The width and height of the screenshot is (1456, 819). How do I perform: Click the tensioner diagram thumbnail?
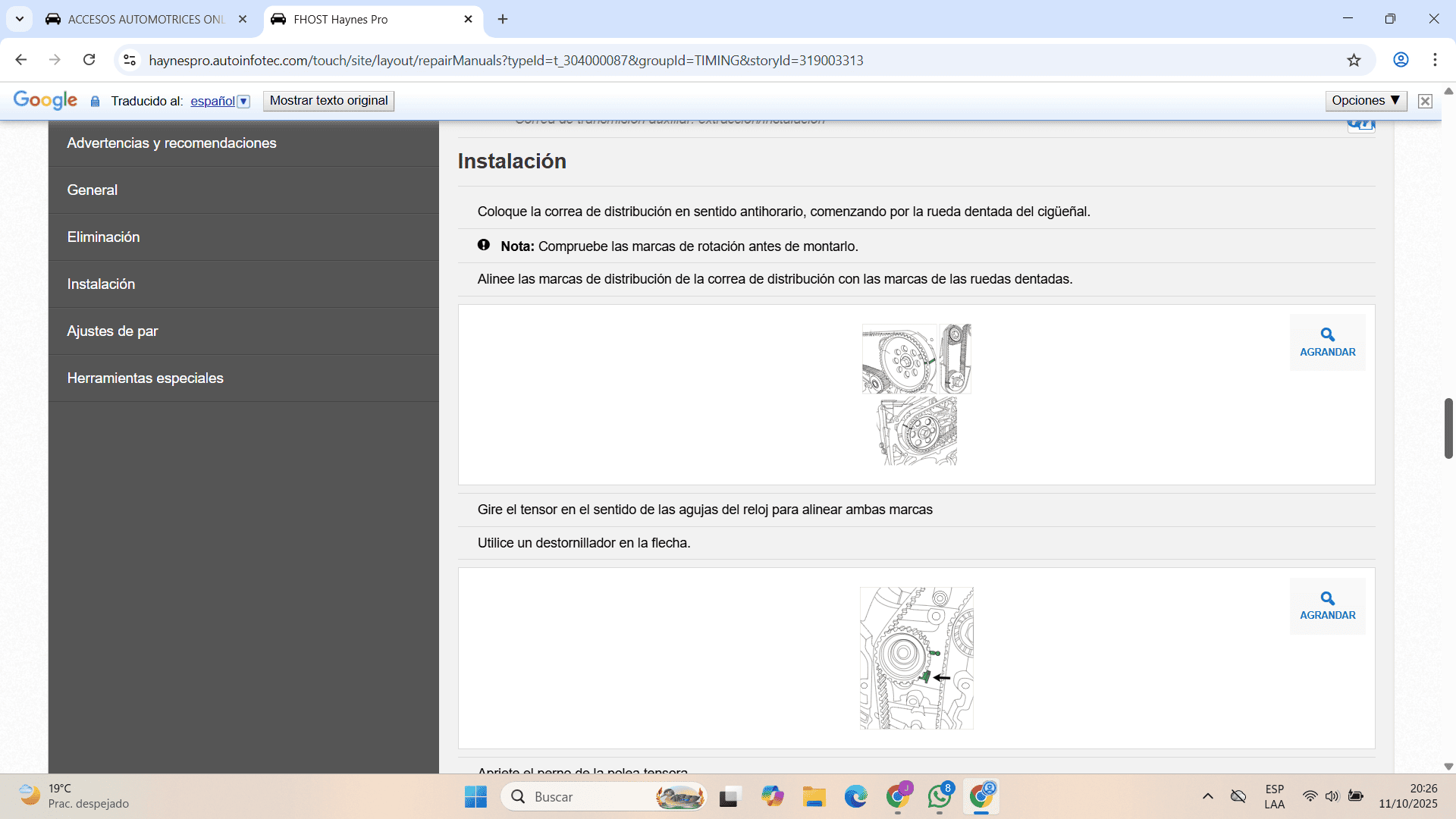click(916, 657)
